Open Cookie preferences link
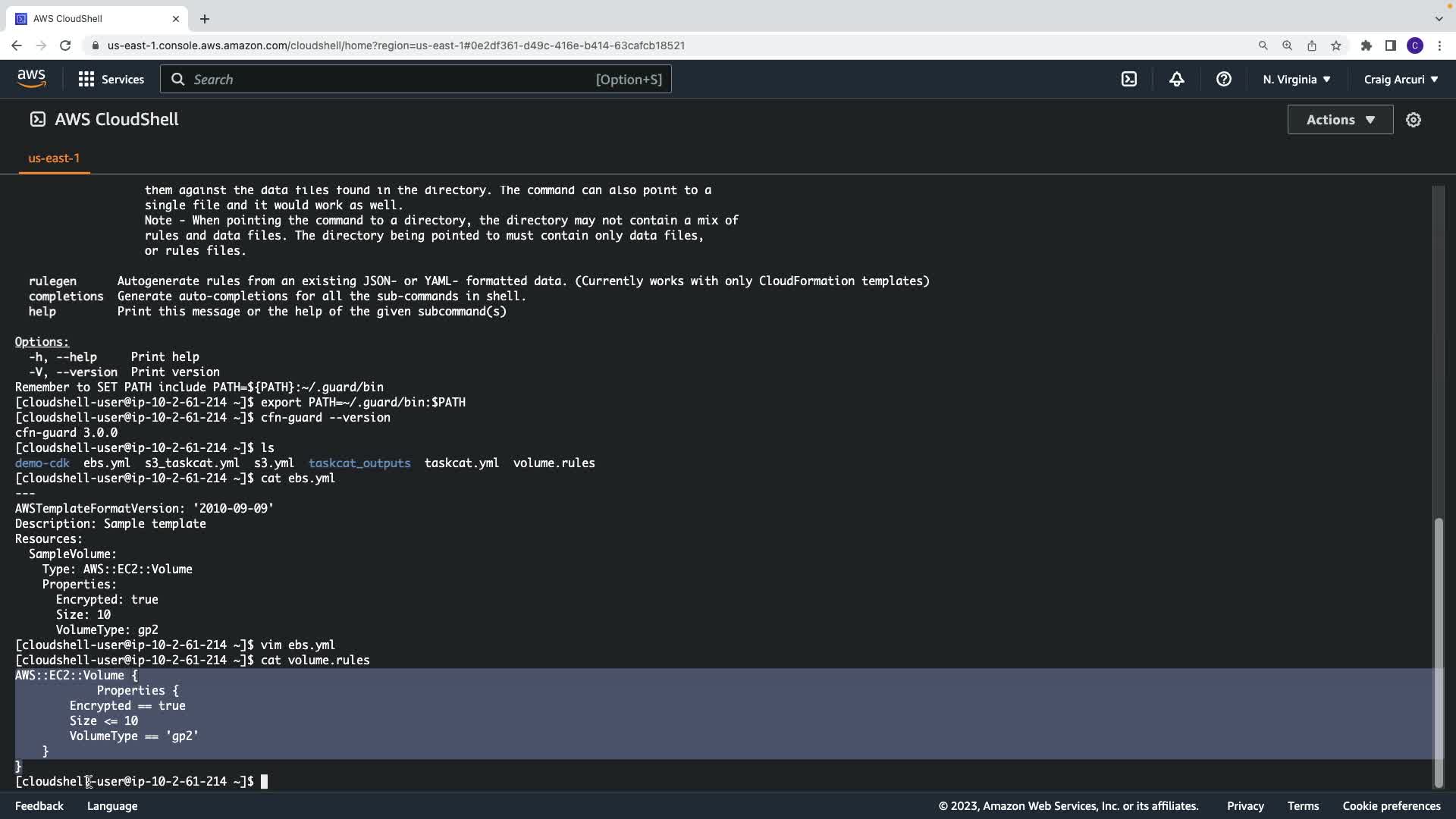This screenshot has width=1456, height=819. [1391, 806]
